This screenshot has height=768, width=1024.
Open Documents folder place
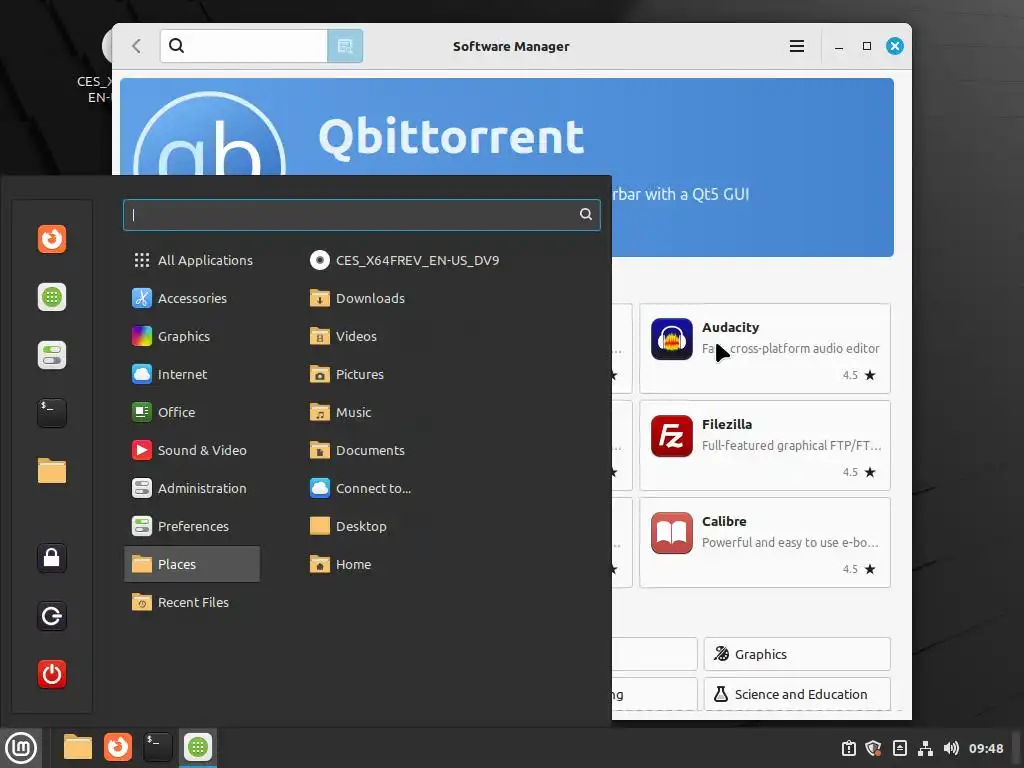[357, 450]
